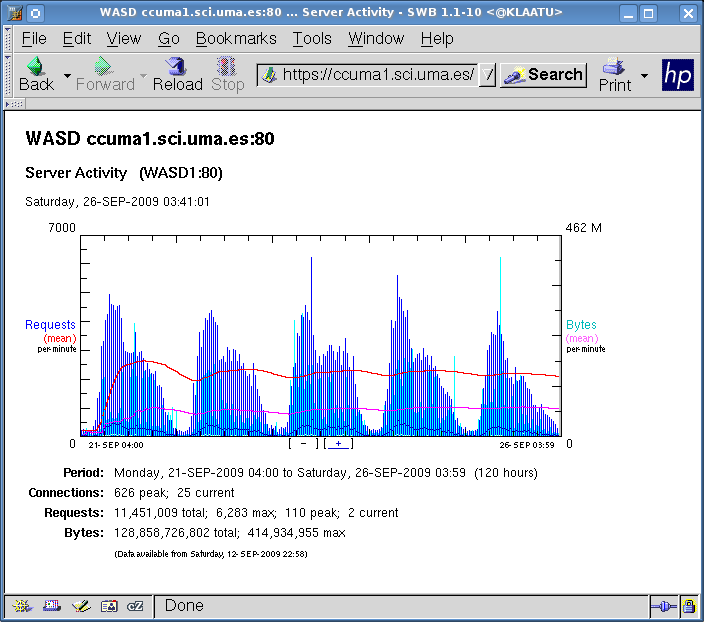Collapse the navigation toolbar grippy handle
704x622 pixels.
[8, 75]
